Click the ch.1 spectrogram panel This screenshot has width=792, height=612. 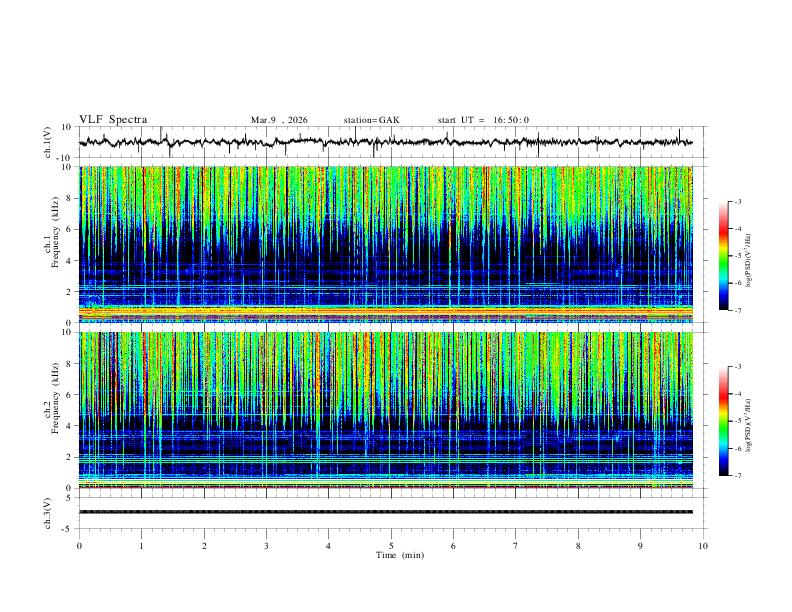[385, 244]
